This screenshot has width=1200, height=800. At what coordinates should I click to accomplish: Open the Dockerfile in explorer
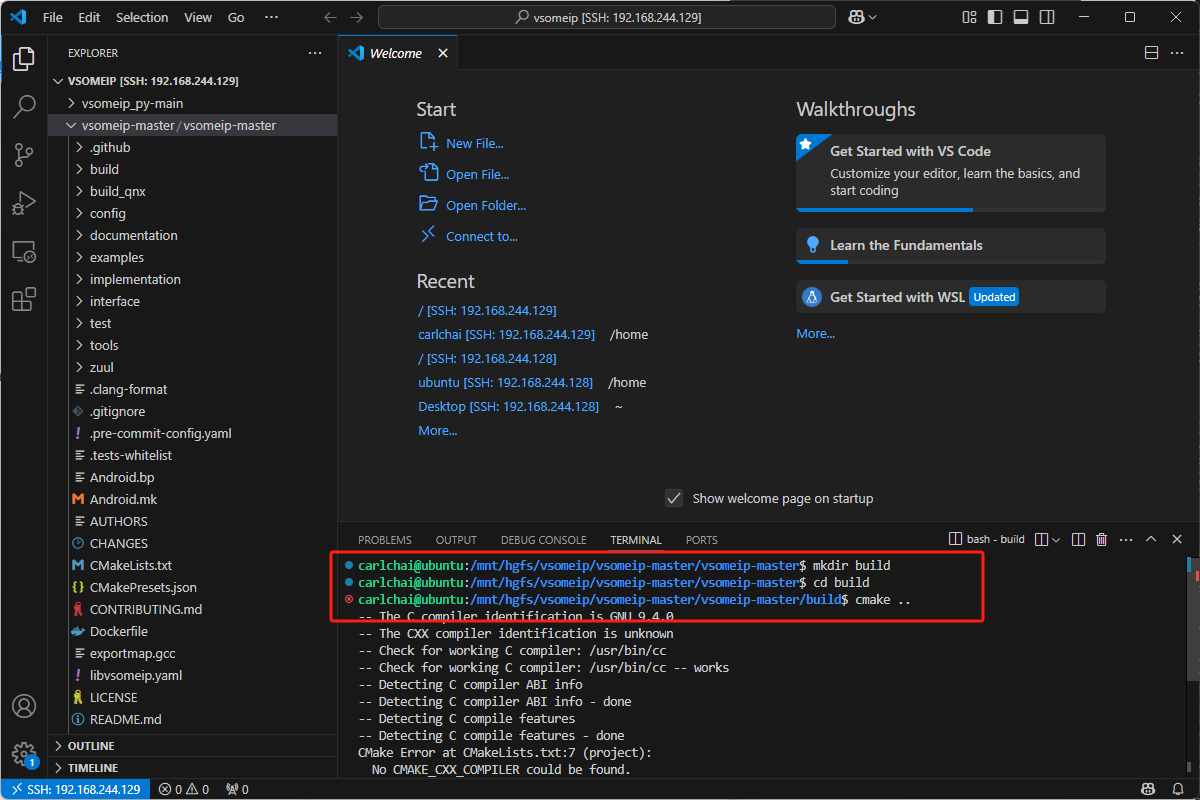(193, 631)
